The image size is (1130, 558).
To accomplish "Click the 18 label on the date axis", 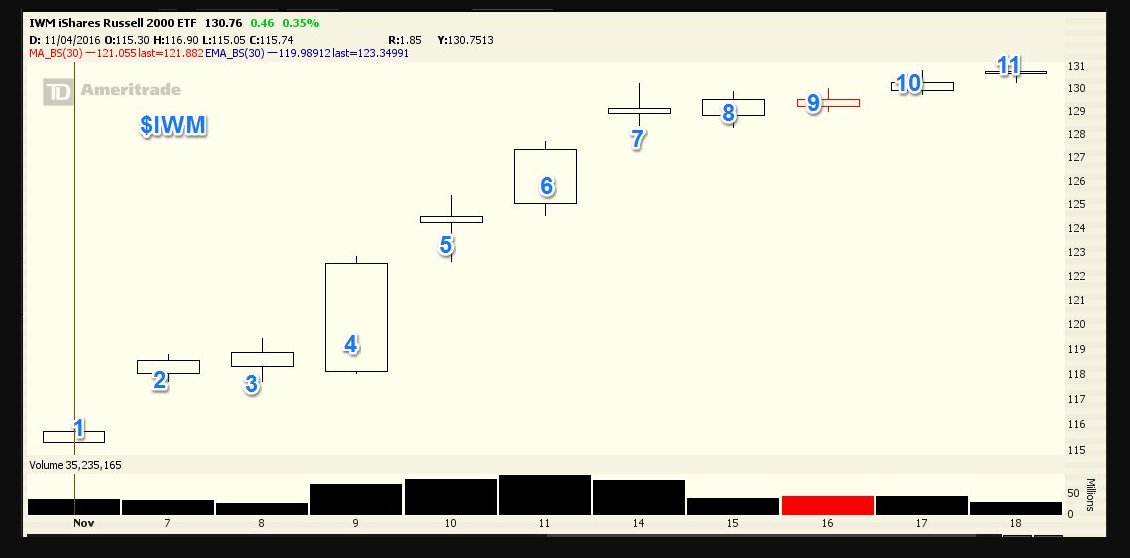I will pyautogui.click(x=1015, y=523).
